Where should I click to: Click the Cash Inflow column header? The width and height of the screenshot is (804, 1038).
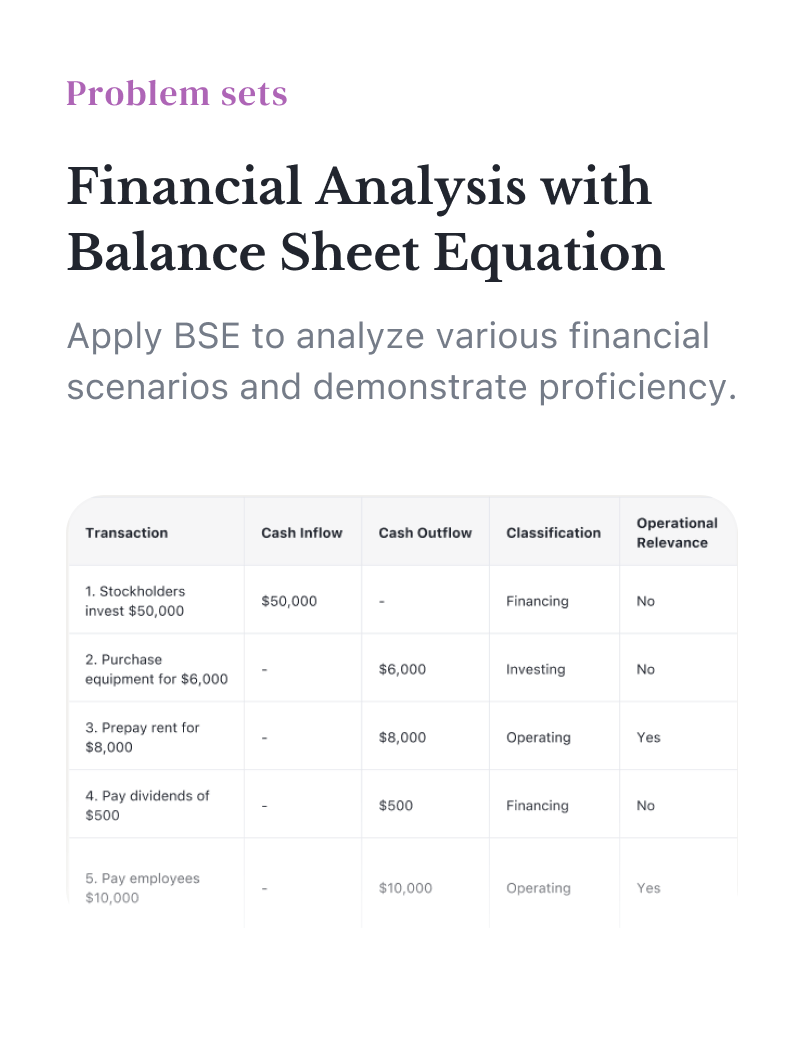tap(302, 533)
